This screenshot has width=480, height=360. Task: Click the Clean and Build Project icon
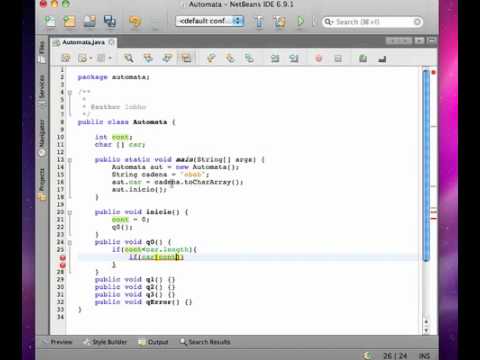pos(279,22)
